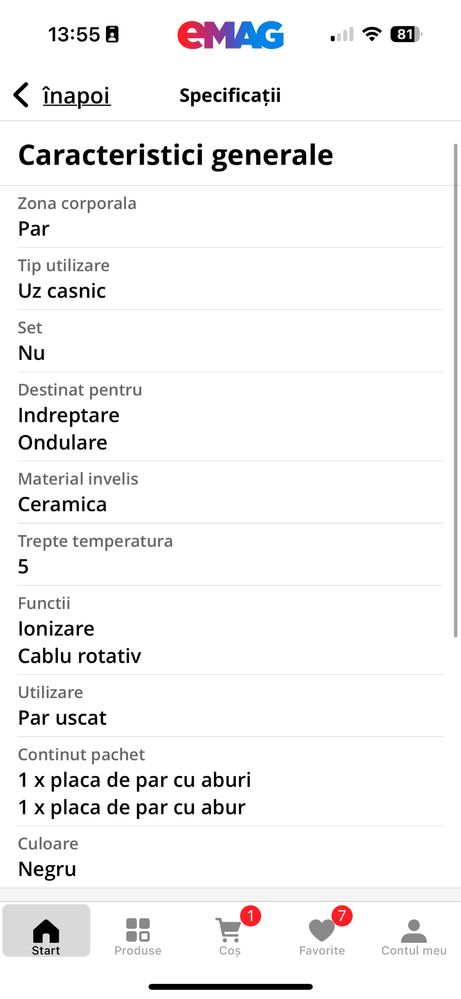Tap the Wi-Fi status icon
Screen dimensions: 461x999
371,34
